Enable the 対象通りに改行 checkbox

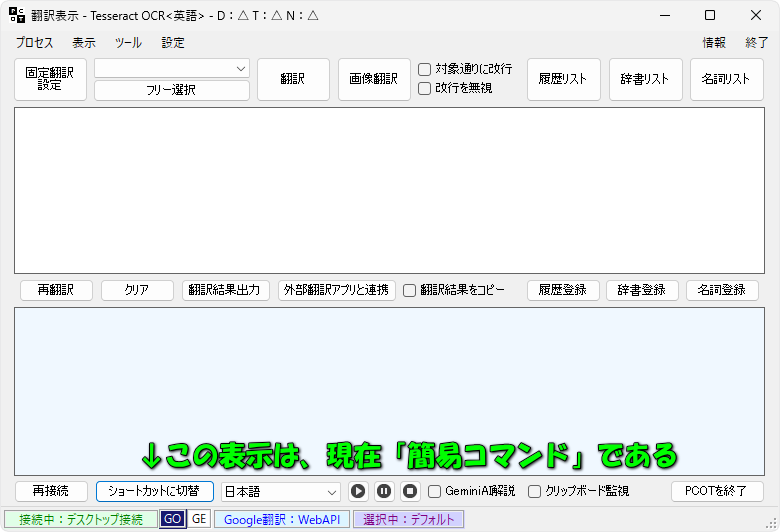pos(425,70)
